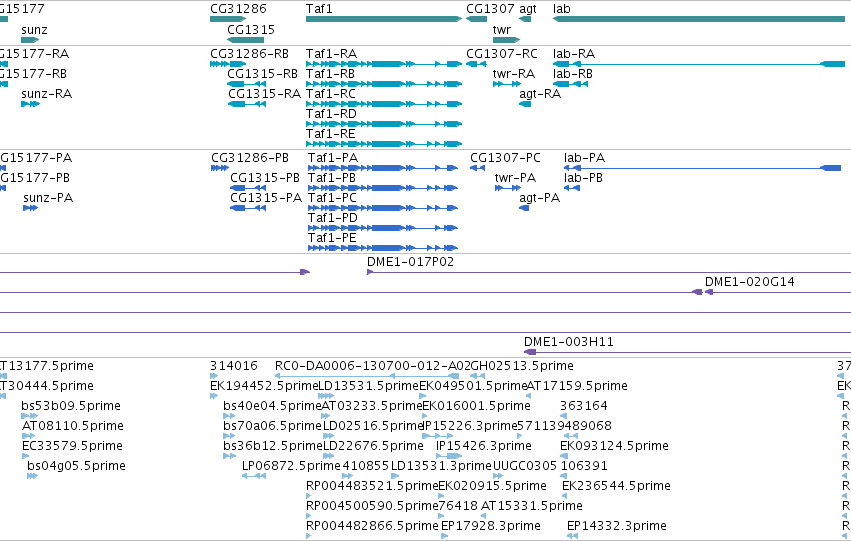Screen dimensions: 851x541
Task: Click the agt-PA protein label
Action: click(x=539, y=198)
